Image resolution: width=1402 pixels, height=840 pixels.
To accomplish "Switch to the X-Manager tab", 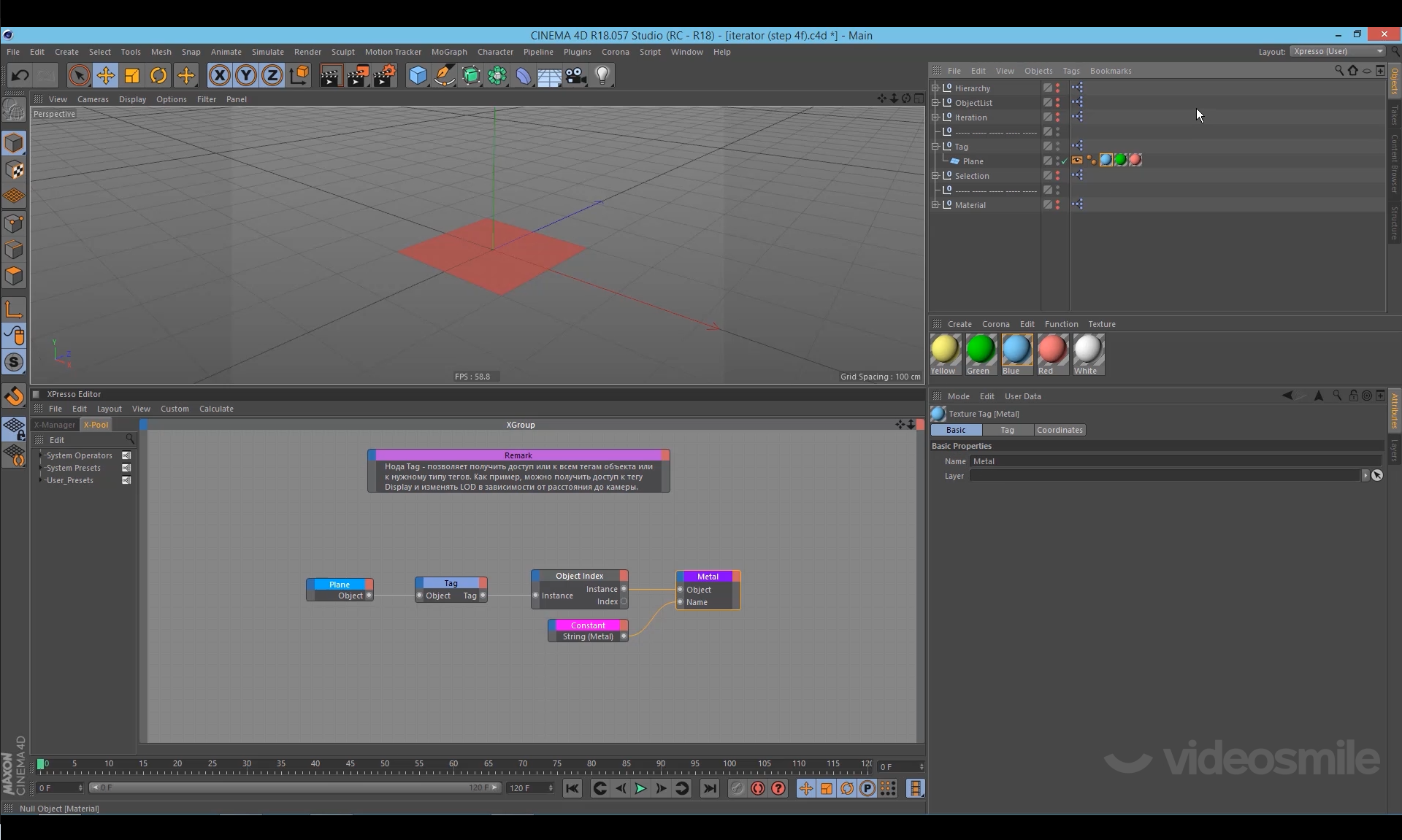I will (x=55, y=425).
